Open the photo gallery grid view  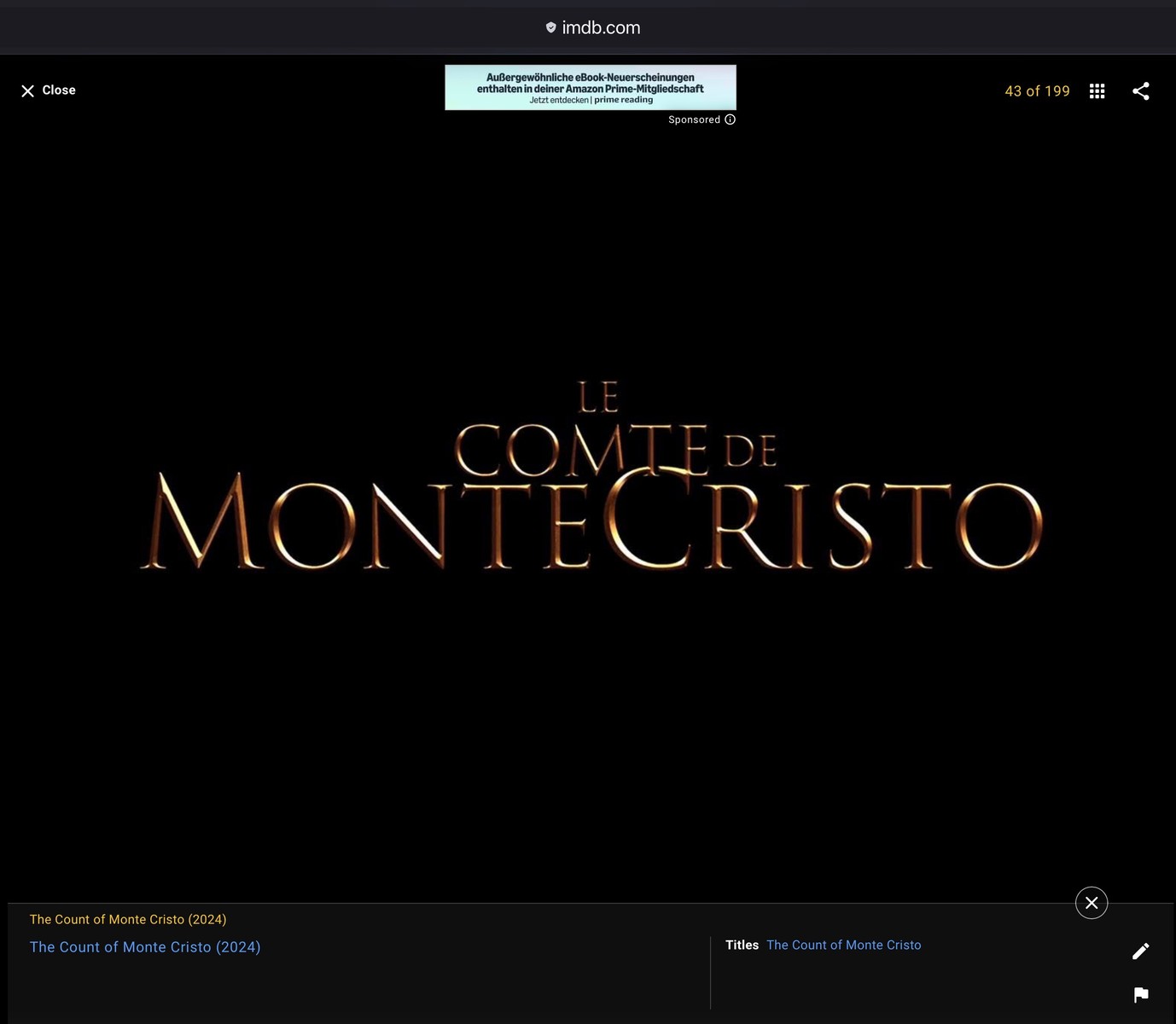click(x=1097, y=91)
